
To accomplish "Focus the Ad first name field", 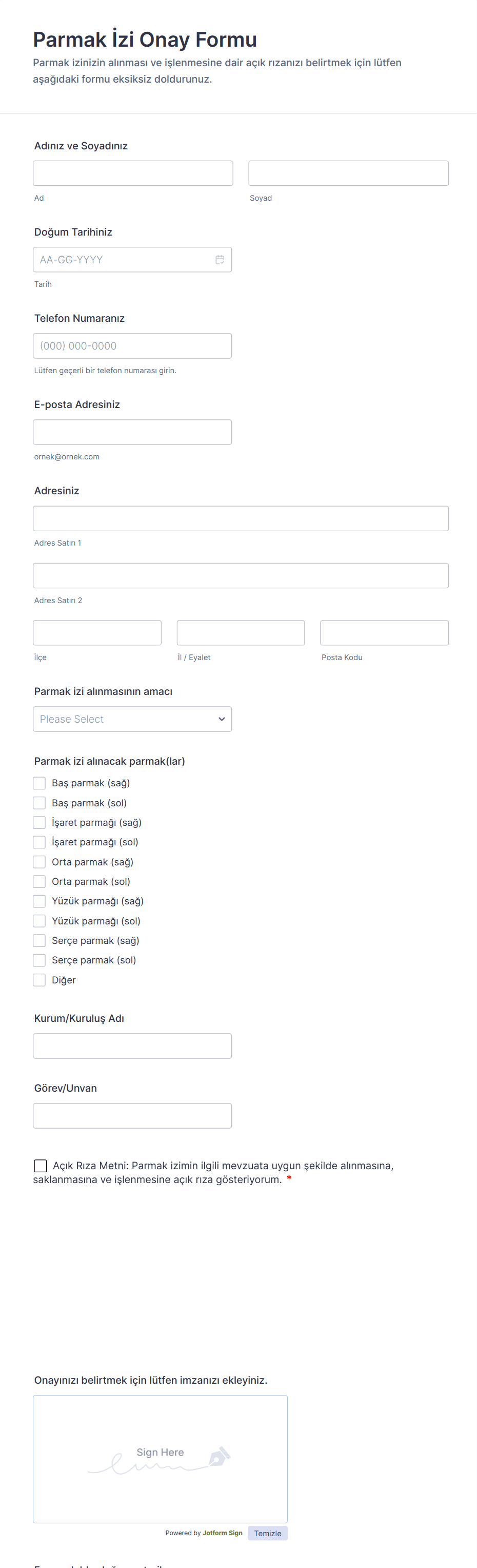I will pyautogui.click(x=133, y=173).
